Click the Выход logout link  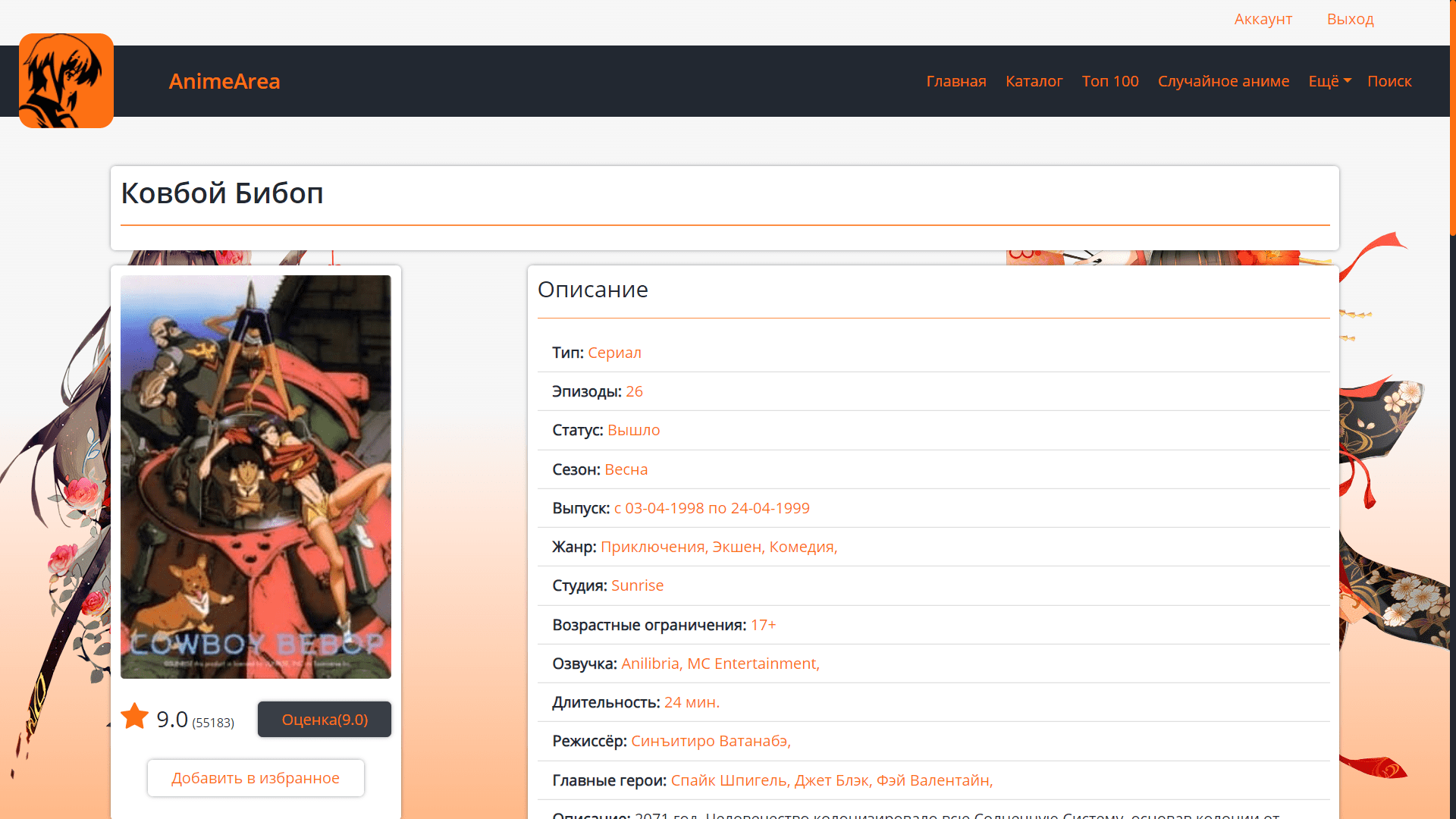(x=1350, y=19)
